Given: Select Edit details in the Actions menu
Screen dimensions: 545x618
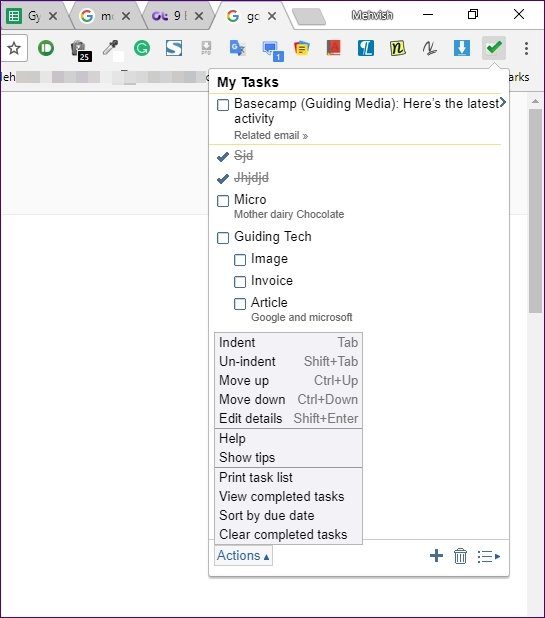Looking at the screenshot, I should point(288,418).
